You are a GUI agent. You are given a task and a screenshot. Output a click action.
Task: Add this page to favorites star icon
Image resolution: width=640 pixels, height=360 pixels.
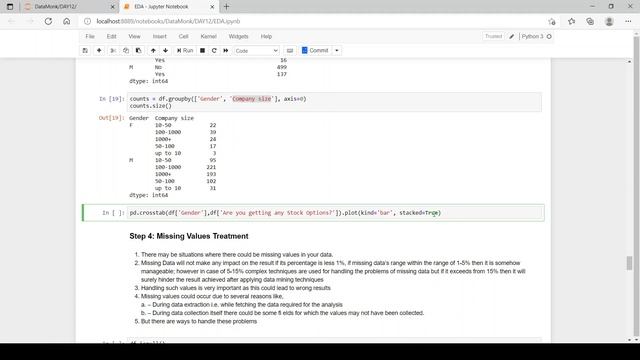pyautogui.click(x=552, y=21)
